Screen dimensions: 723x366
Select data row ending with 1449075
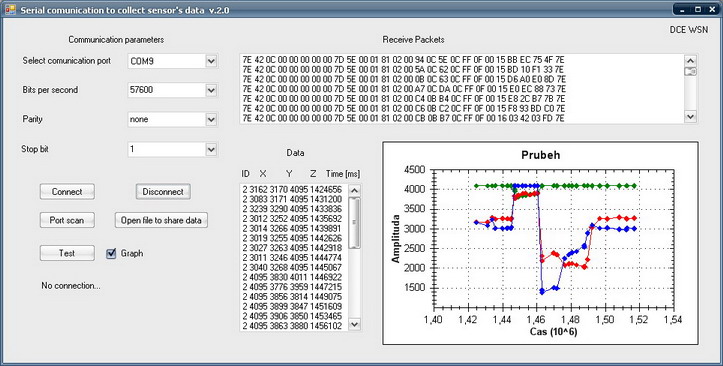[x=292, y=296]
